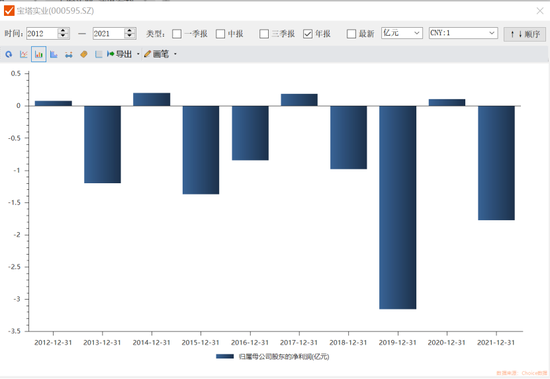Toggle the 宝塔实业 orange checkbox in title
This screenshot has width=550, height=379.
coord(9,11)
